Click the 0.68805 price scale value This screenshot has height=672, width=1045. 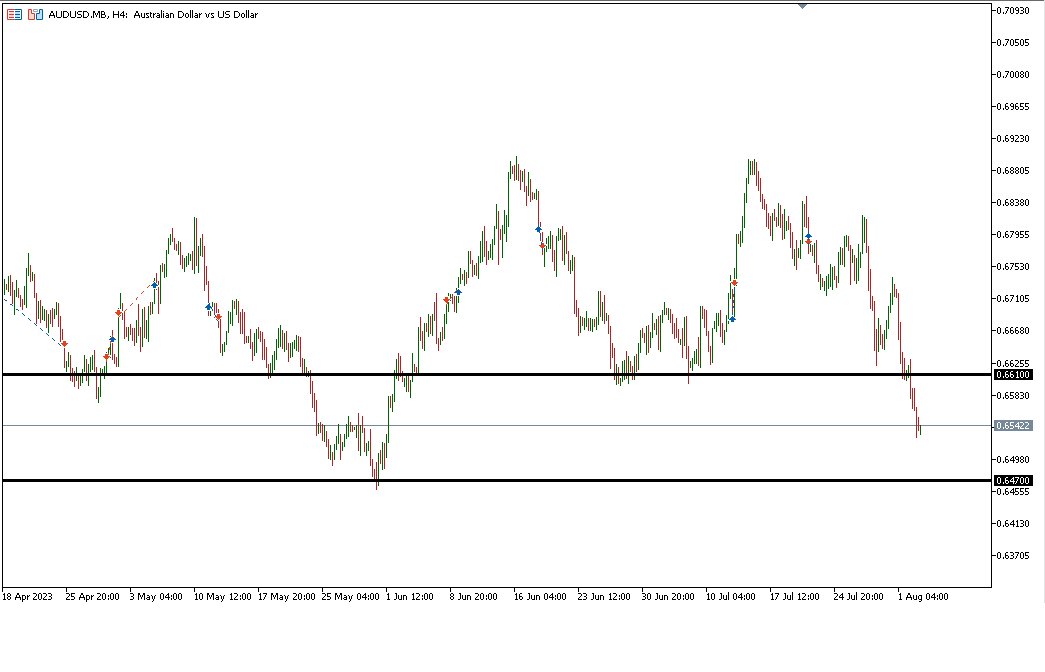coord(1012,171)
